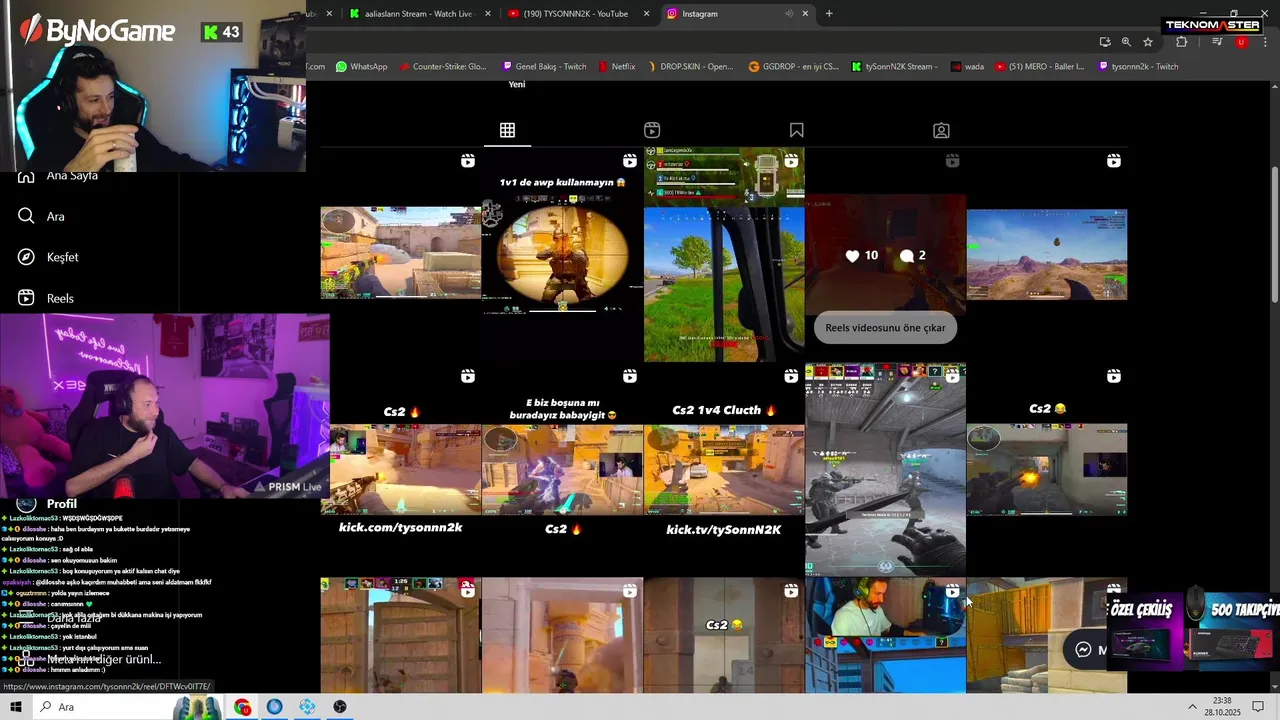Open the reel showing 10 likes overlay
Screen dimensions: 1280x720
click(x=885, y=254)
